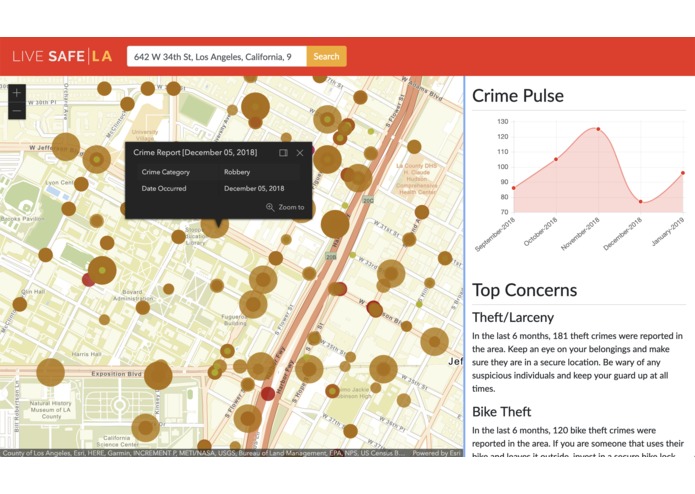Click the map zoom in plus button
This screenshot has height=494, width=695.
17,93
